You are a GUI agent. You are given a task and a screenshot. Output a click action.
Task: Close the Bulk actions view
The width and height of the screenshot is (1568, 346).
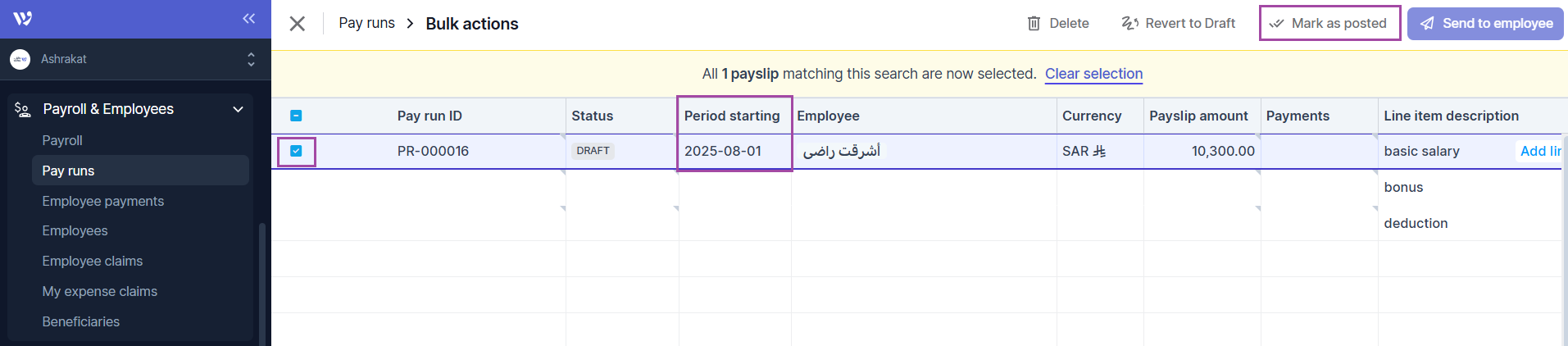click(x=298, y=24)
